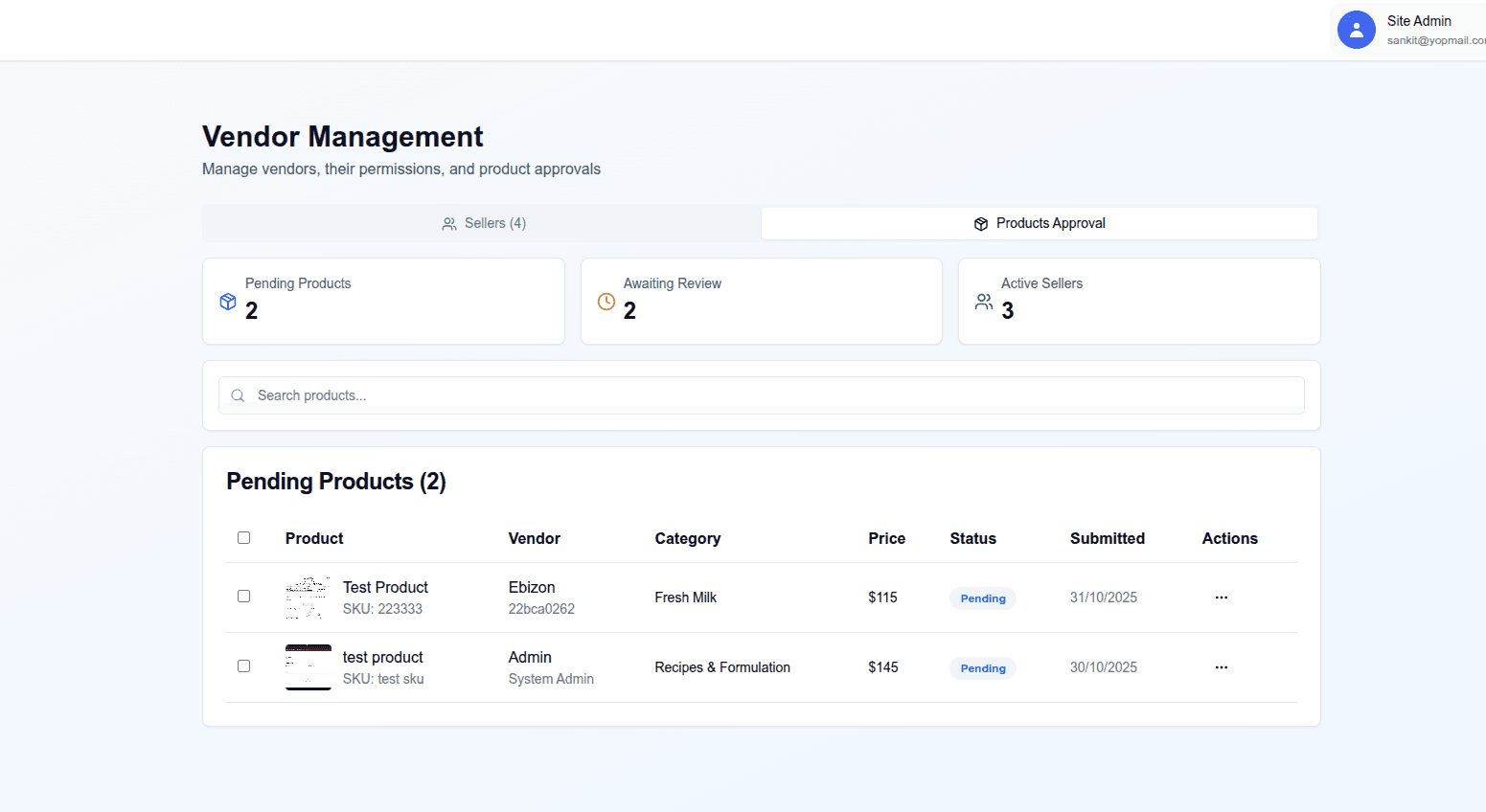Click the search magnifier icon

(239, 395)
